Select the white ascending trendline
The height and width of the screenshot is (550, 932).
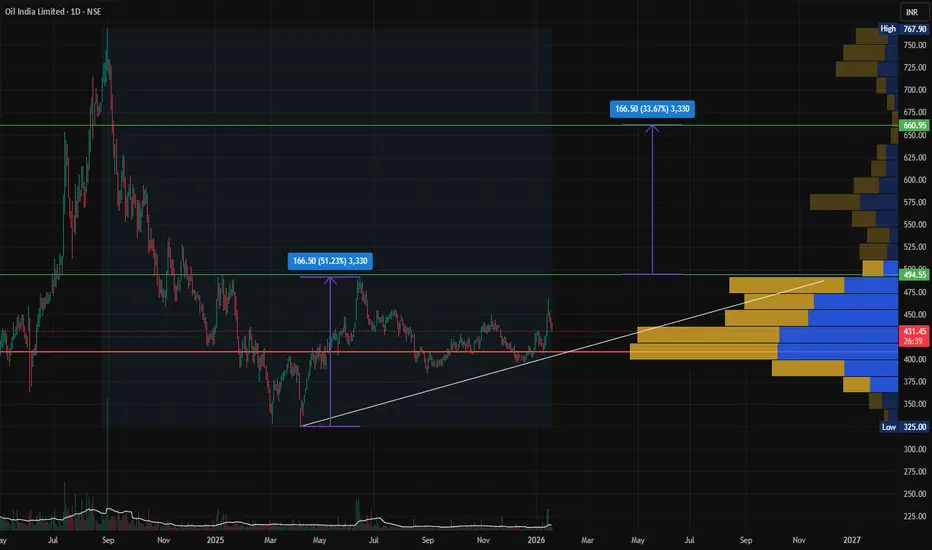coord(562,353)
